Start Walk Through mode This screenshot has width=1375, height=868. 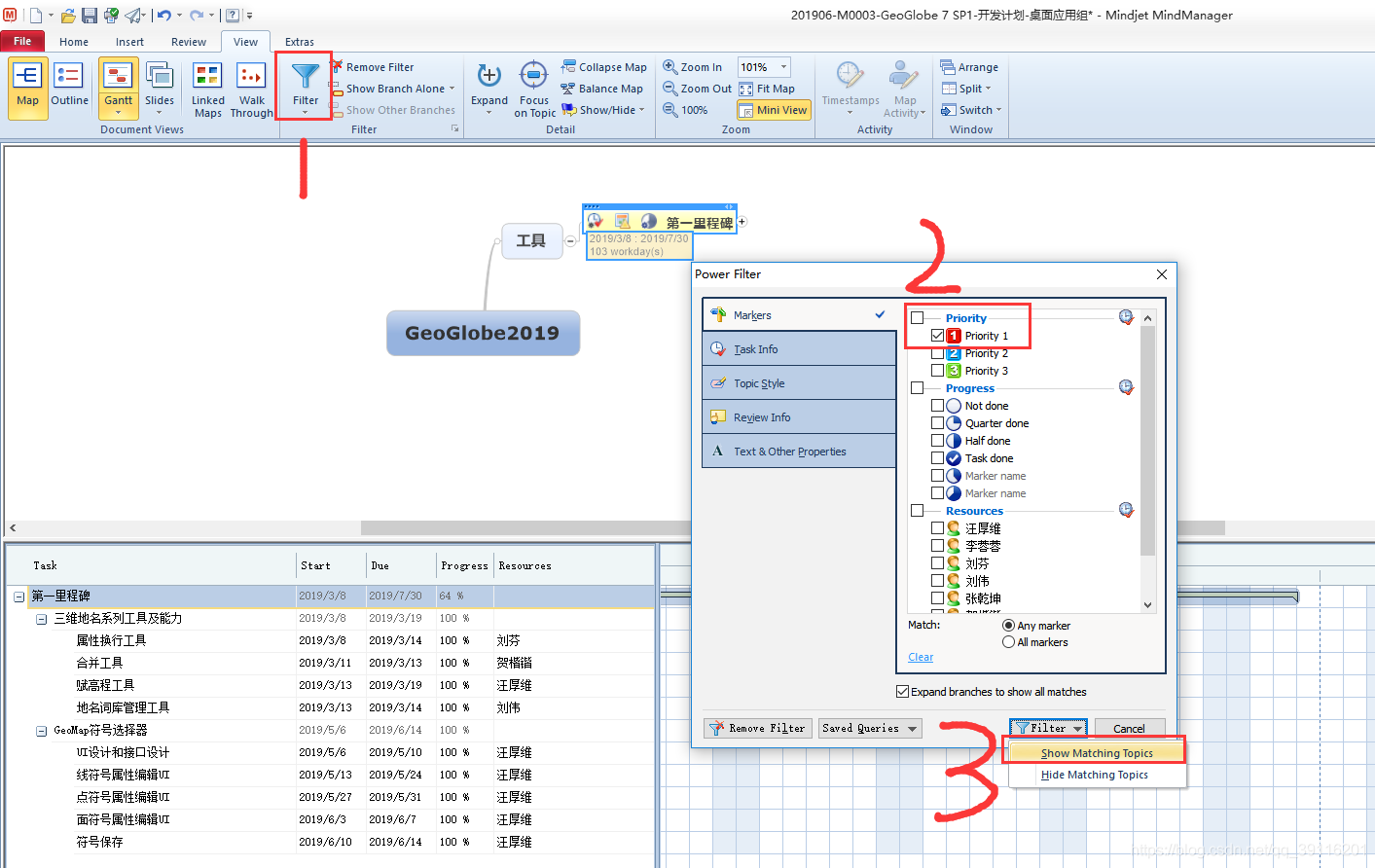[x=251, y=90]
